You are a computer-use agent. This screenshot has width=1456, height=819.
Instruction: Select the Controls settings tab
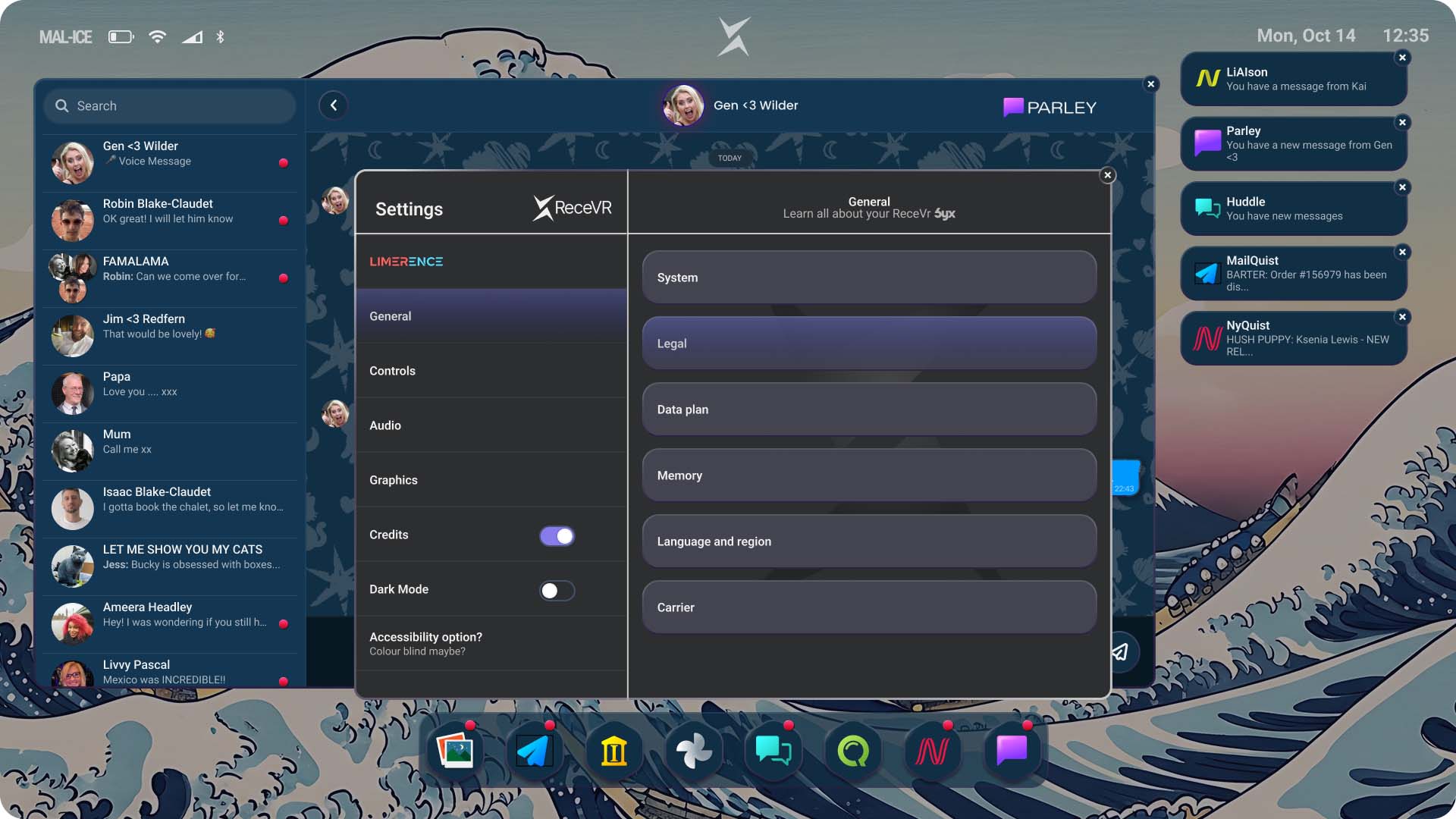coord(491,371)
